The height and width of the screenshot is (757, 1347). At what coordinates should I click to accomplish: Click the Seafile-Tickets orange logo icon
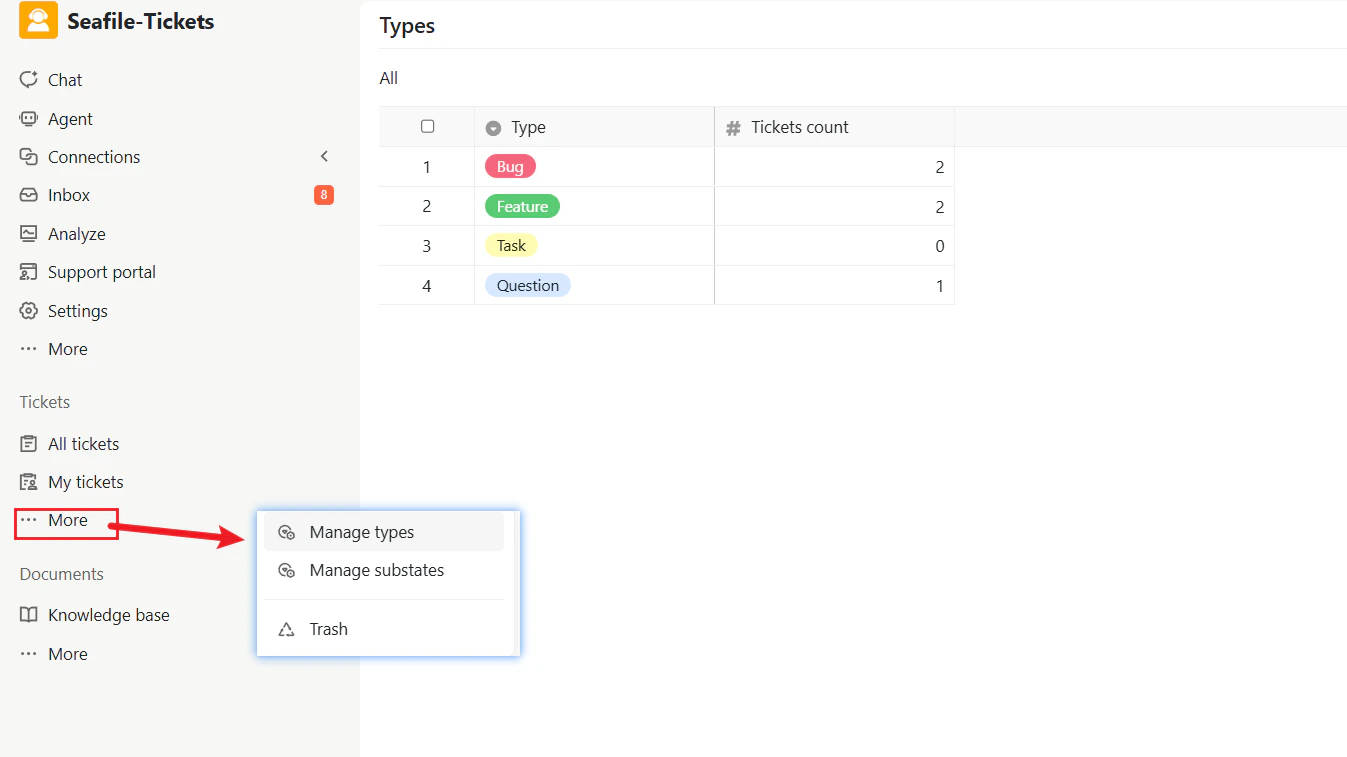pos(38,21)
